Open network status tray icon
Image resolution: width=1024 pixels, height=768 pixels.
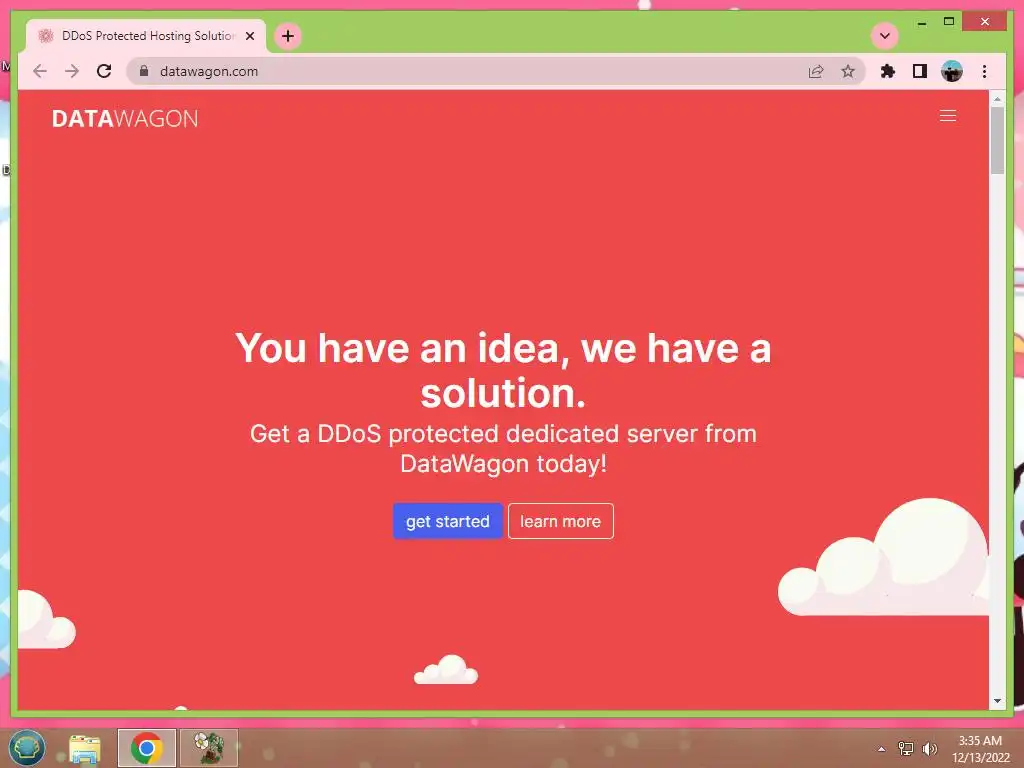pyautogui.click(x=906, y=749)
